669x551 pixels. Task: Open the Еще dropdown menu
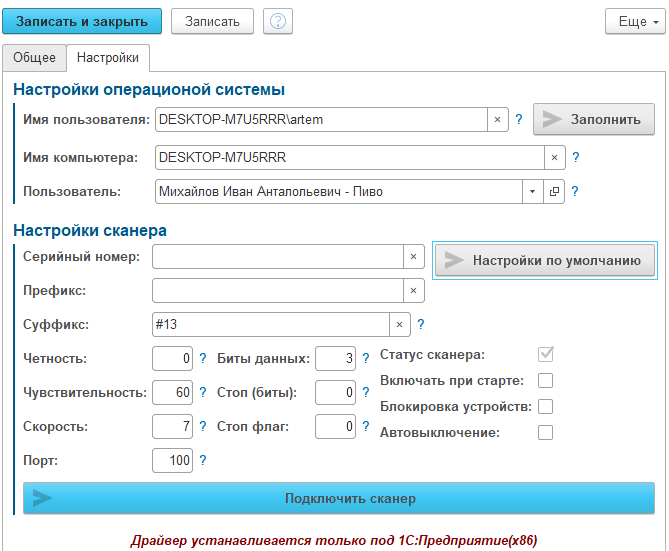click(x=634, y=21)
